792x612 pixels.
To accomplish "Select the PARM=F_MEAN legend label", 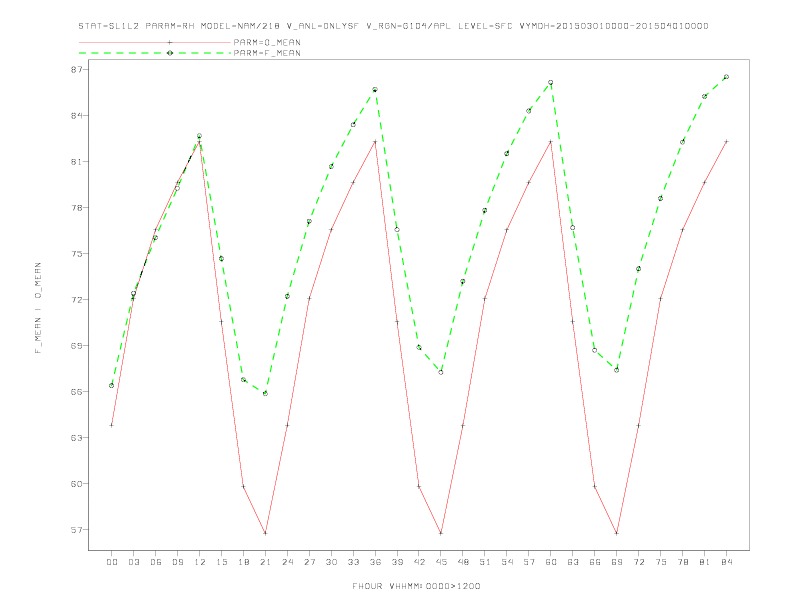I will (x=267, y=53).
